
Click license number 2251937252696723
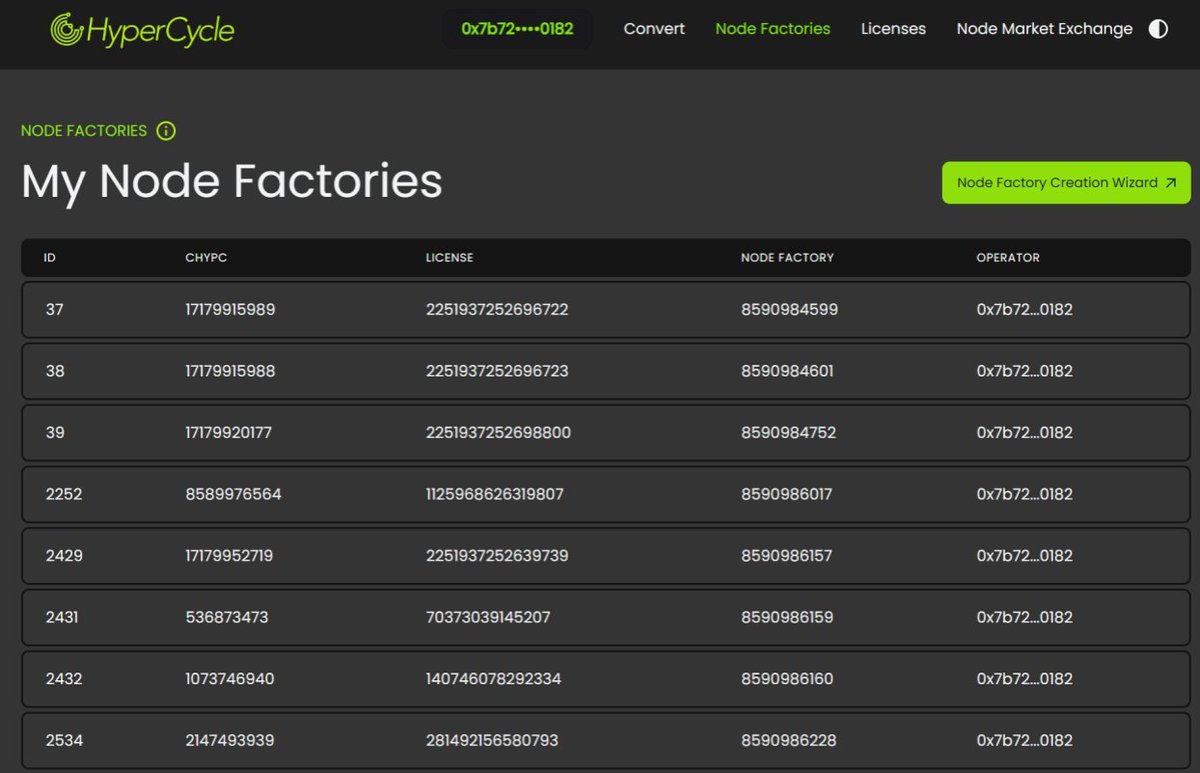tap(497, 371)
